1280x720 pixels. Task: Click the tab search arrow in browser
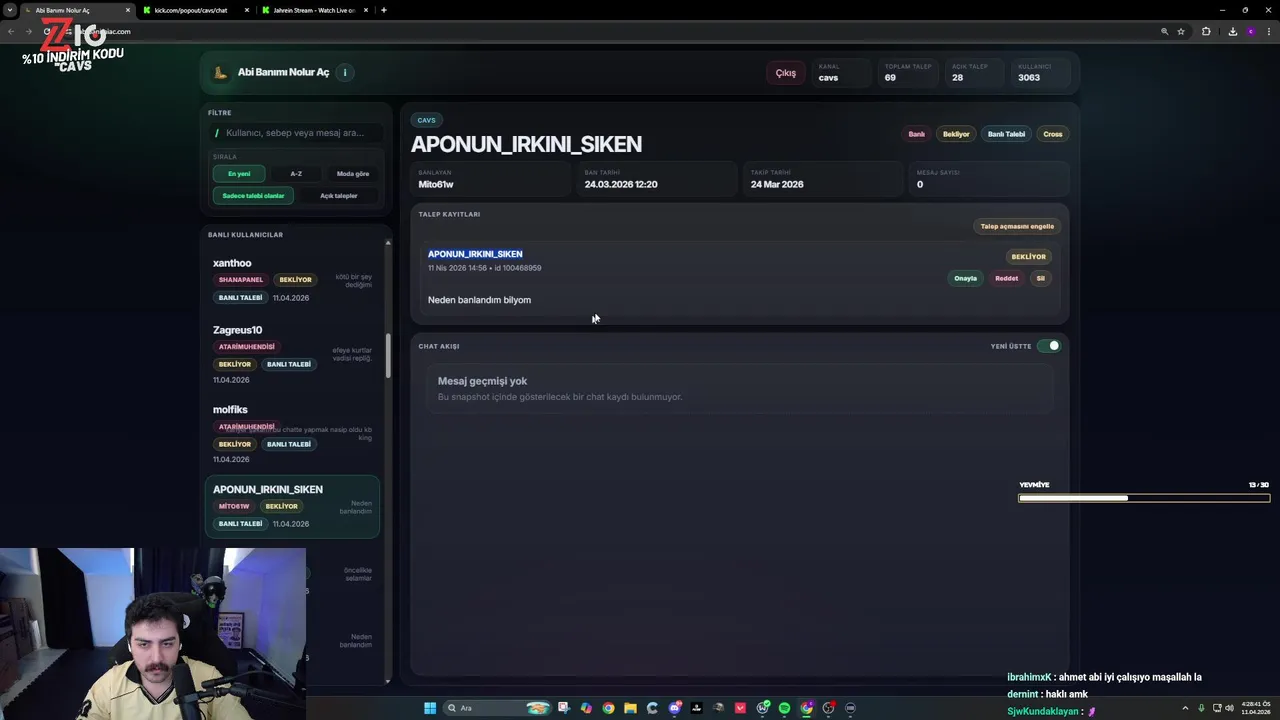[x=10, y=10]
